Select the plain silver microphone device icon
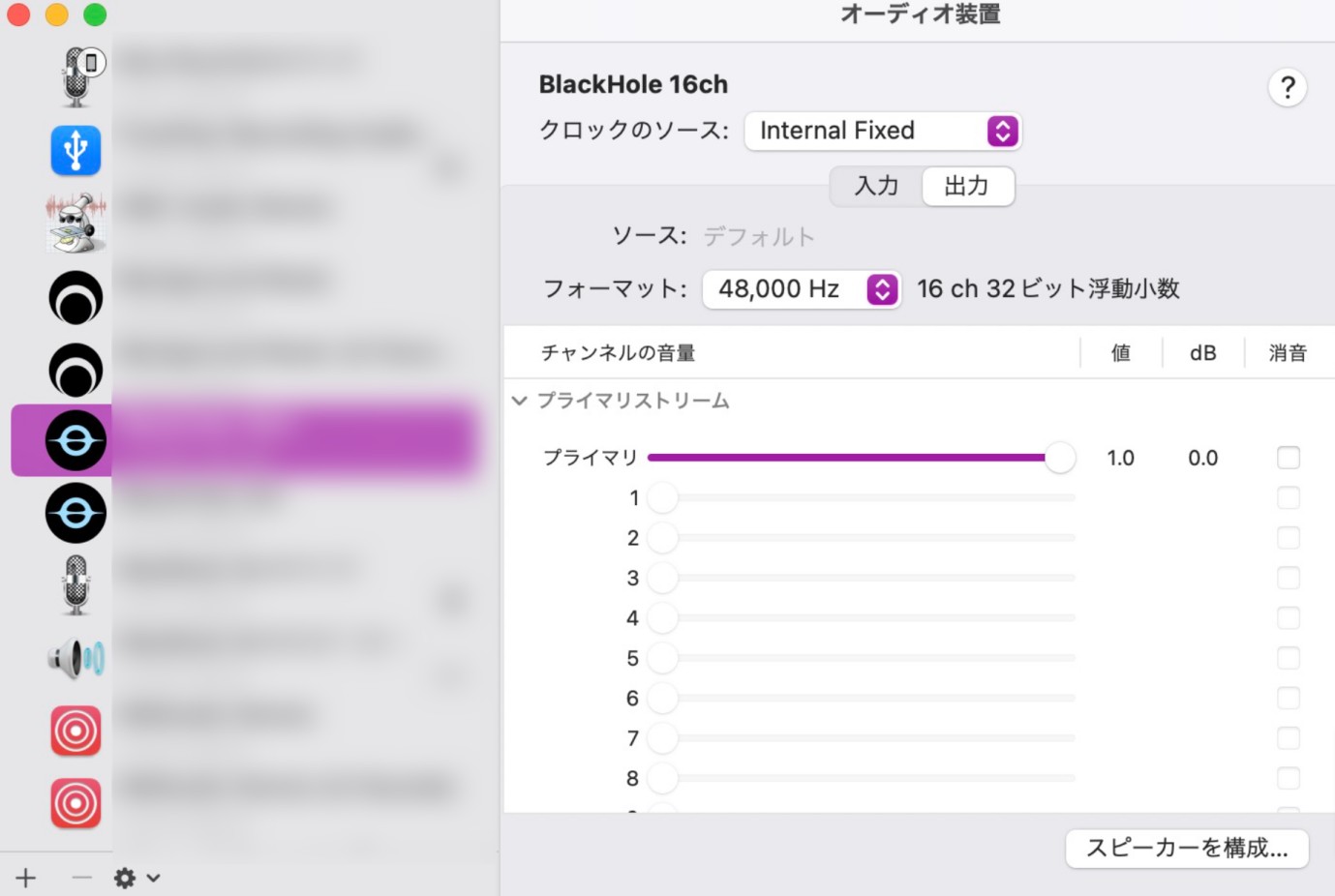 click(76, 585)
